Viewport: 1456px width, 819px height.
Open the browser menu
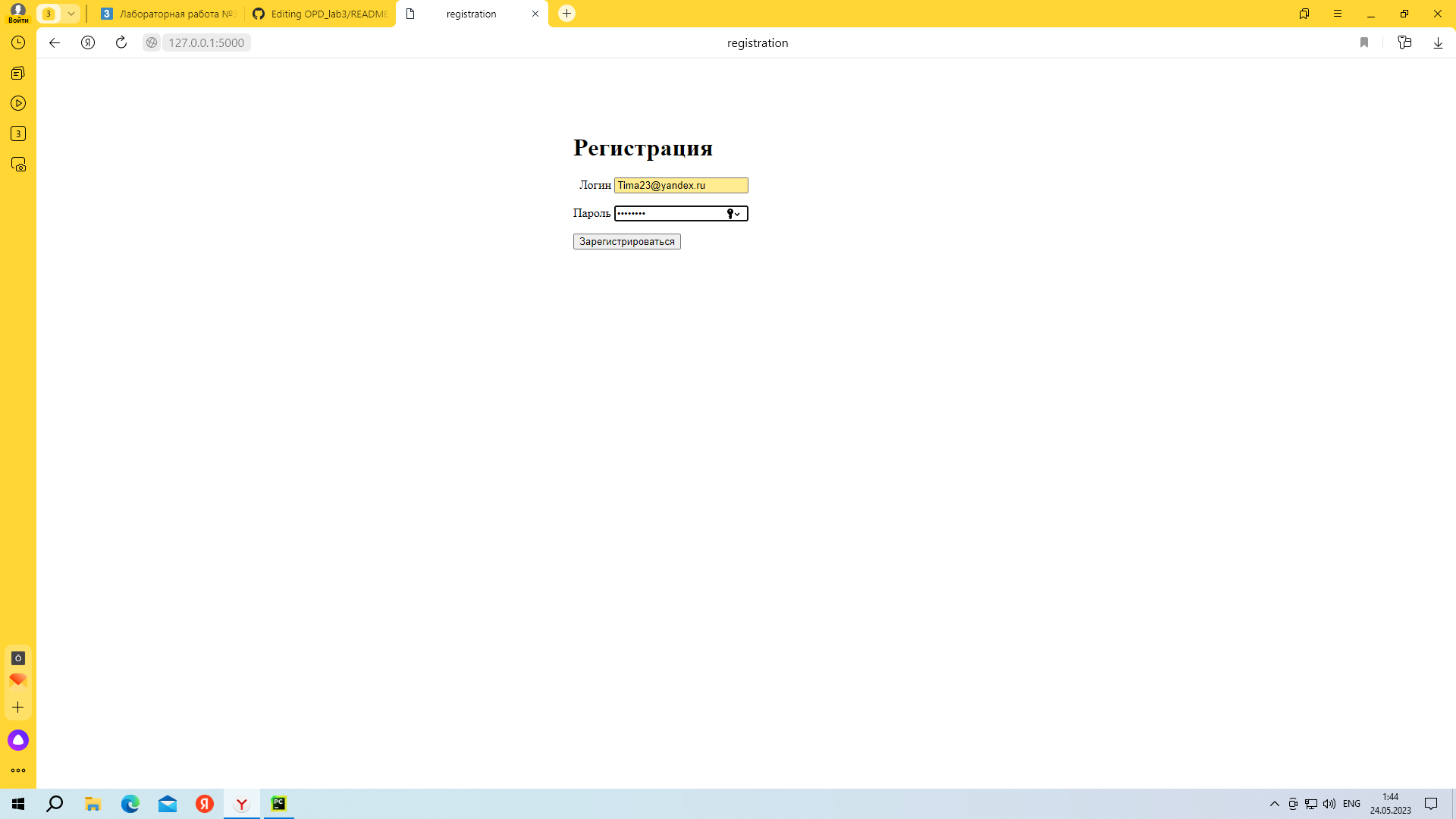[x=1337, y=14]
